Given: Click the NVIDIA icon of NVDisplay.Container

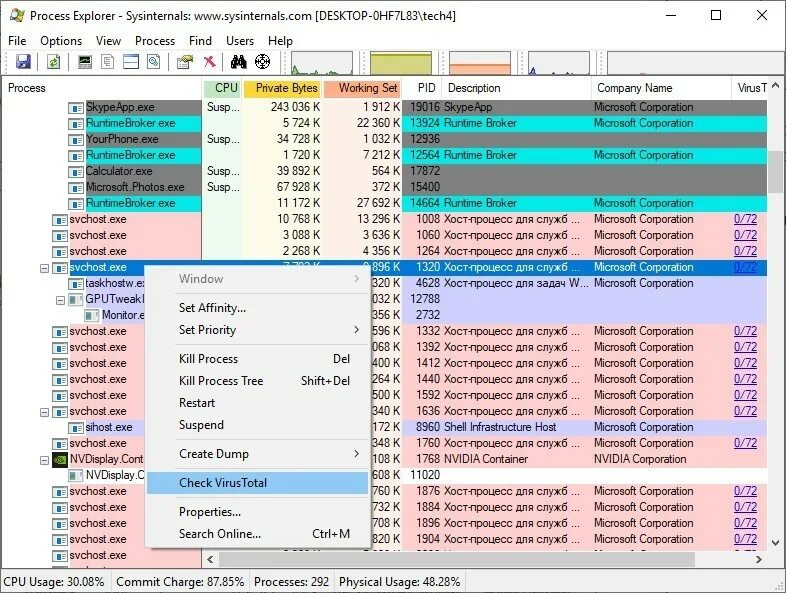Looking at the screenshot, I should coord(60,460).
